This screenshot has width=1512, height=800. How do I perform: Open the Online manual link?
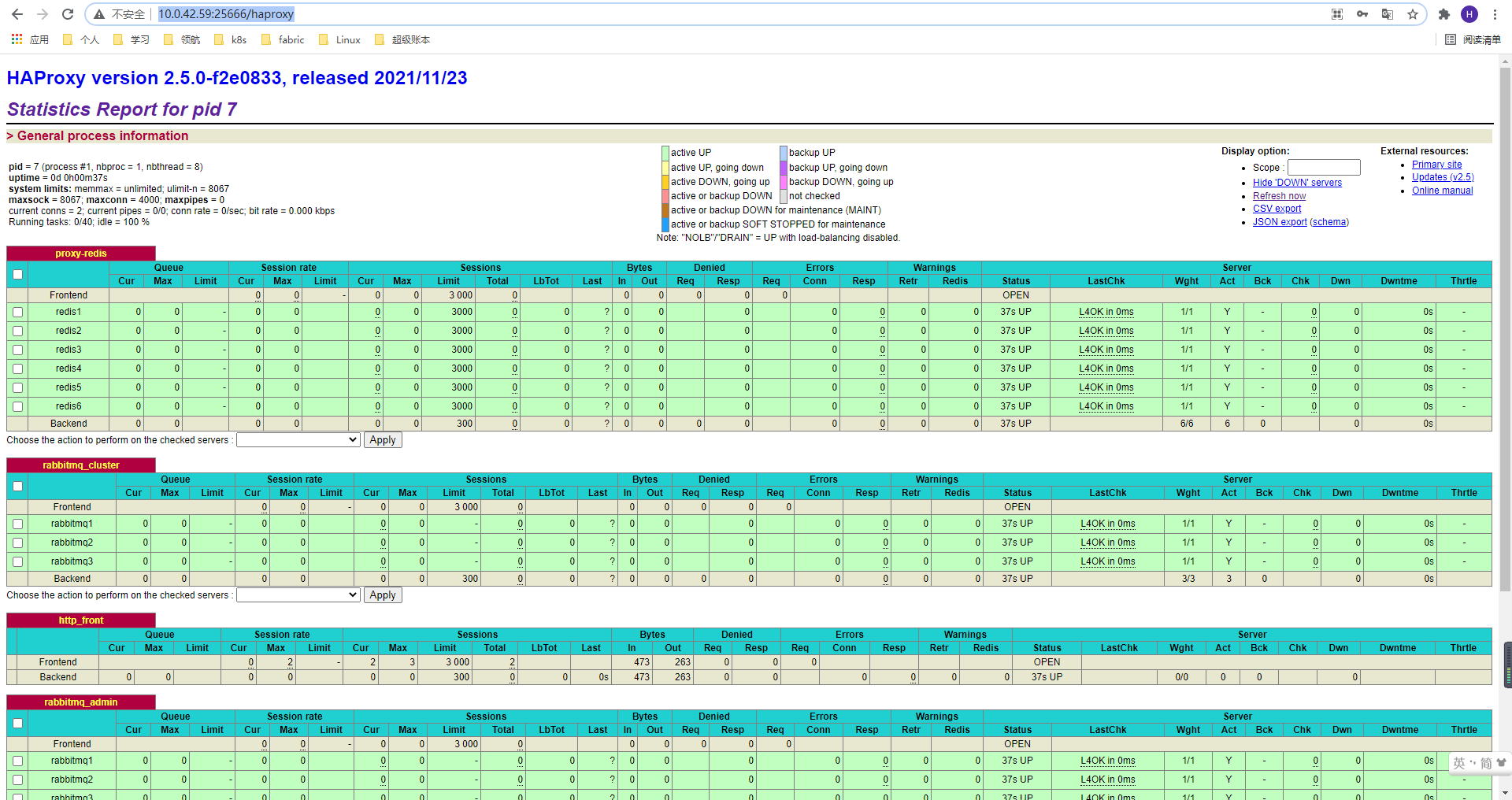coord(1442,191)
